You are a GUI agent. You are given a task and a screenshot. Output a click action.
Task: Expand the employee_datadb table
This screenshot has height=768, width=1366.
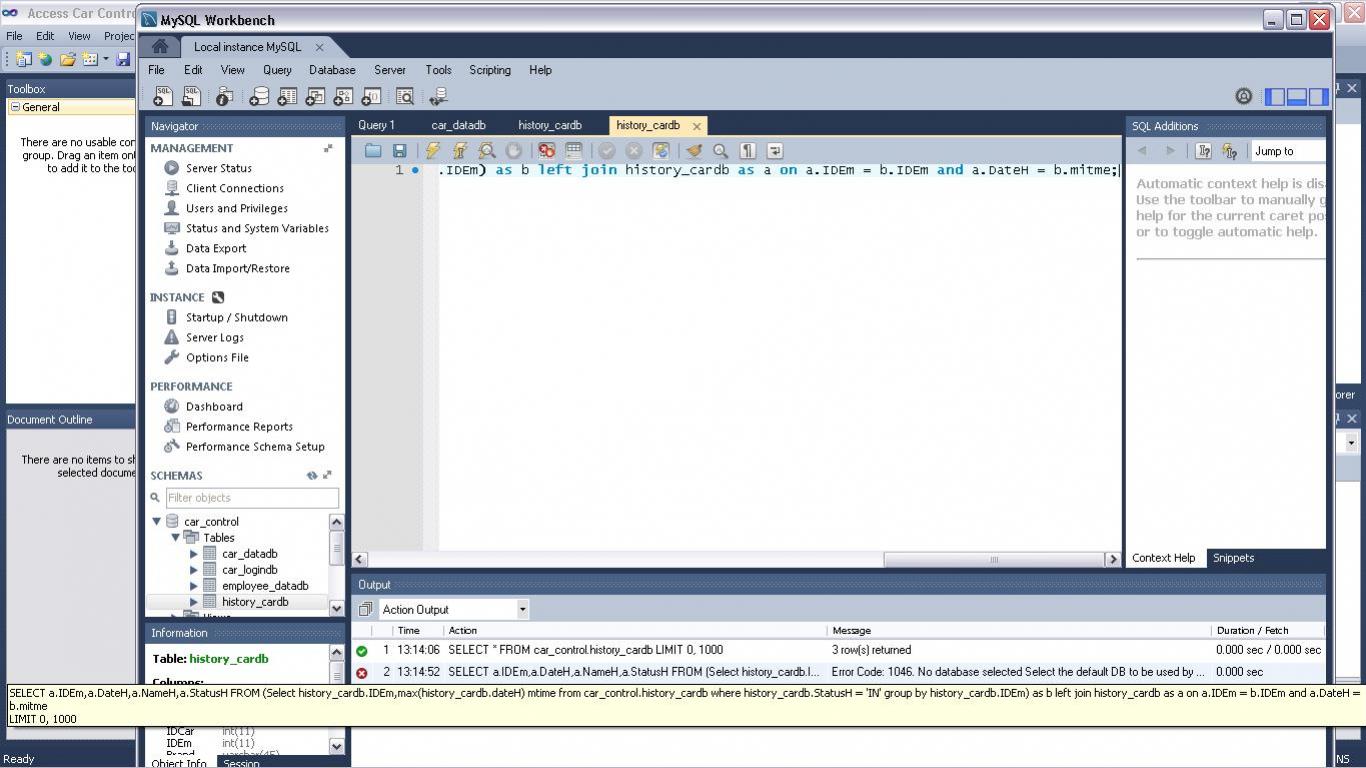coord(194,586)
